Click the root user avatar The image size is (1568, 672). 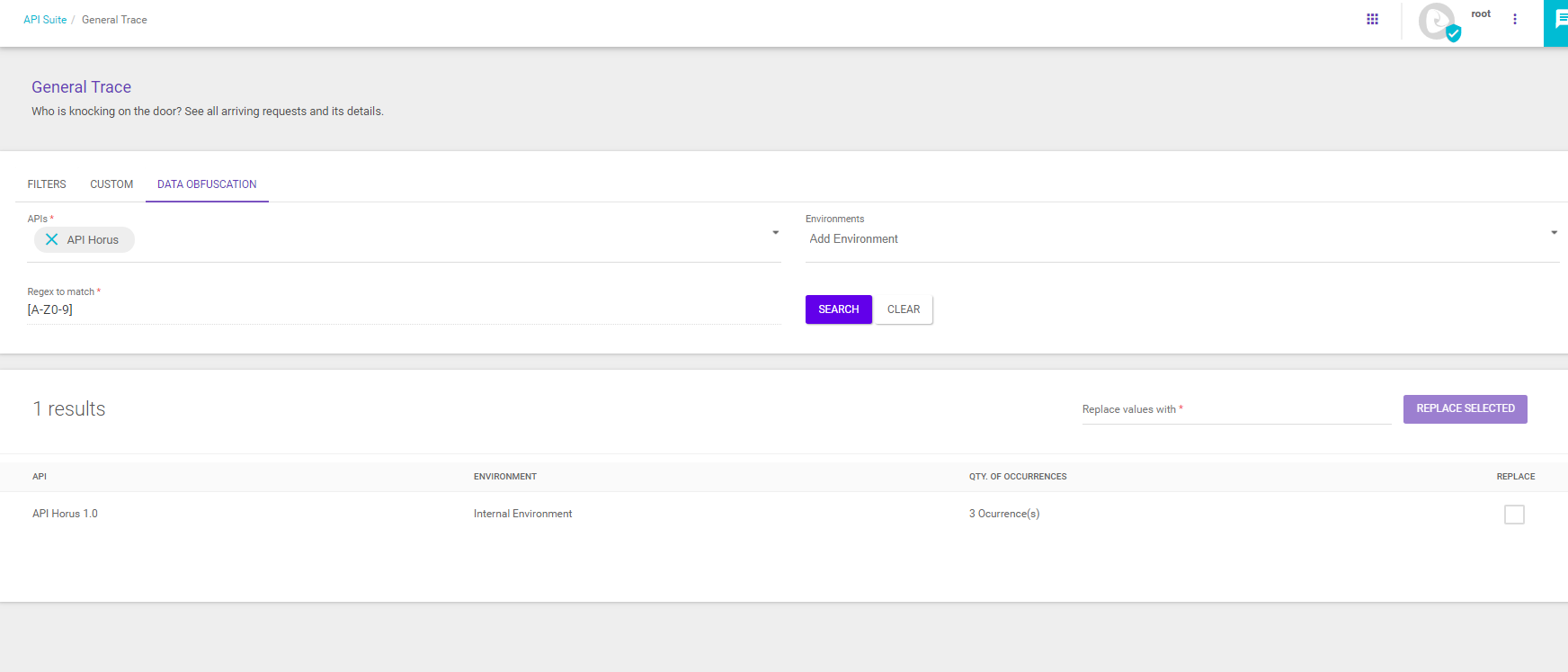(1438, 21)
